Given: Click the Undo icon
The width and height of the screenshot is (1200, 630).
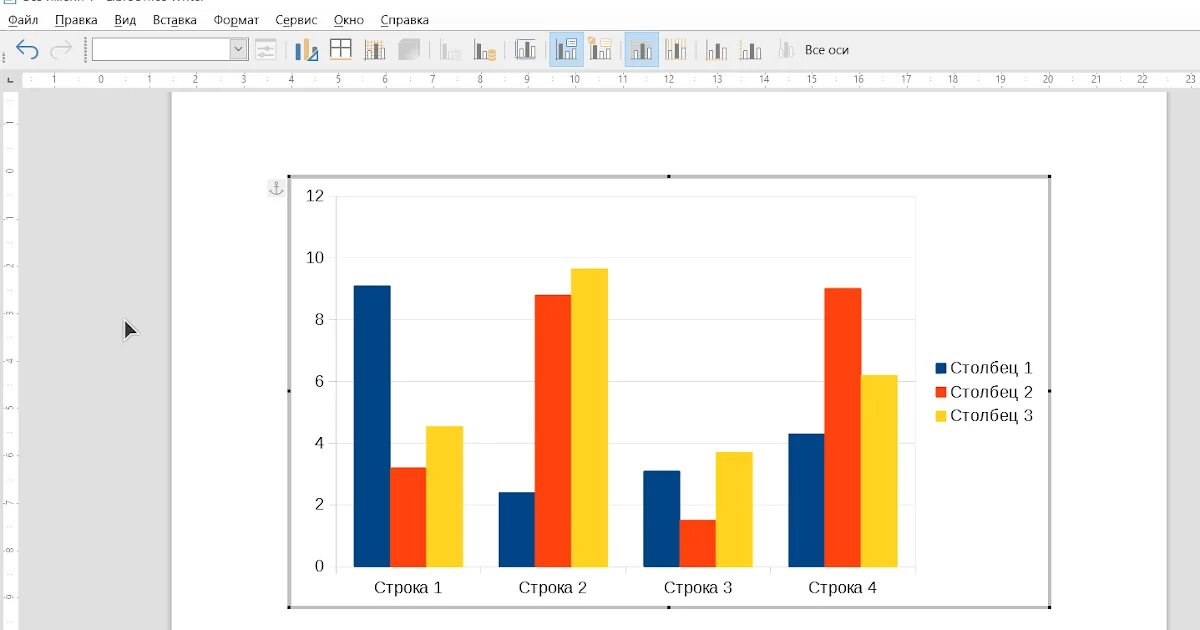Looking at the screenshot, I should tap(27, 47).
